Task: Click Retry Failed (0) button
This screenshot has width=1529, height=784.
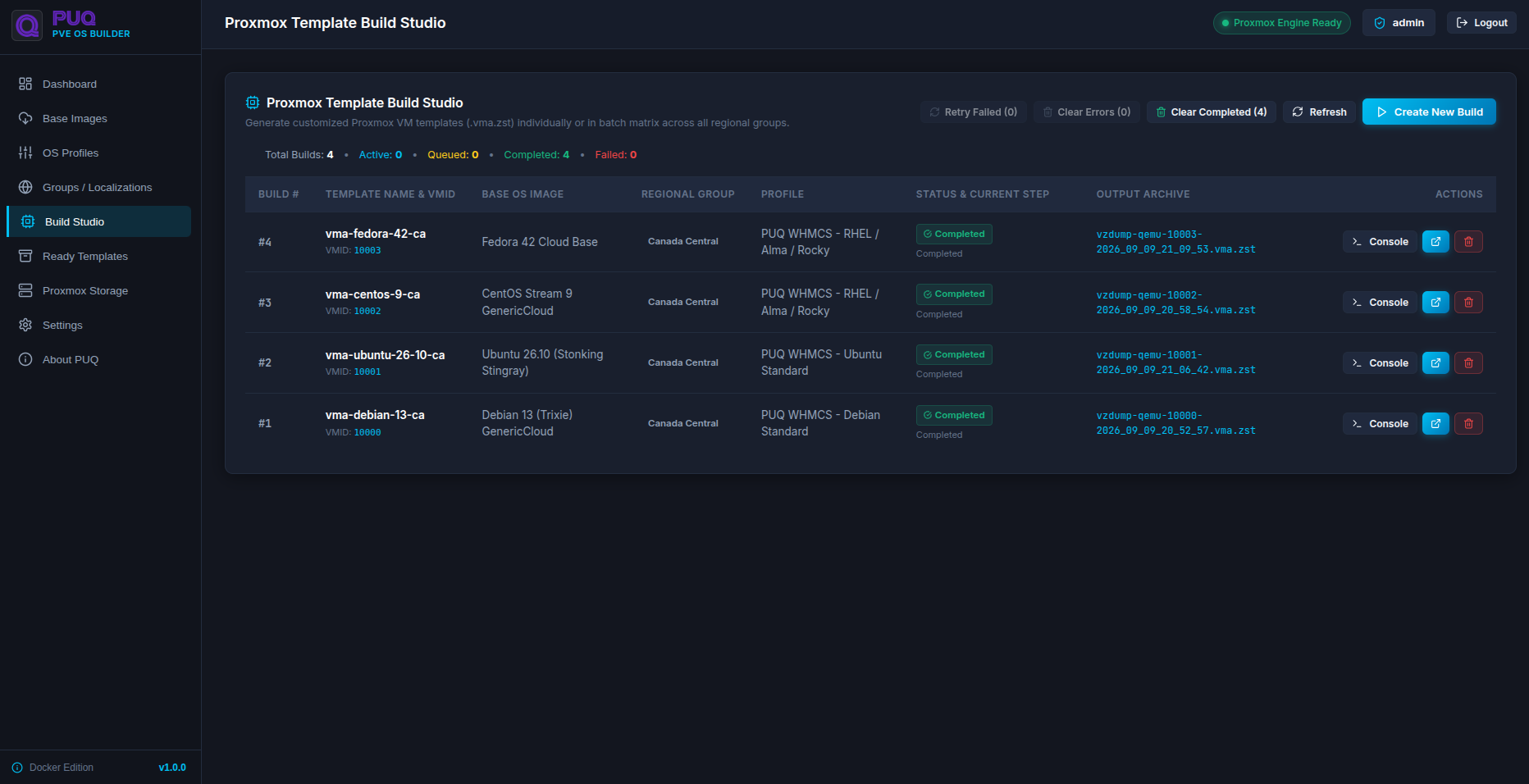Action: click(x=973, y=112)
